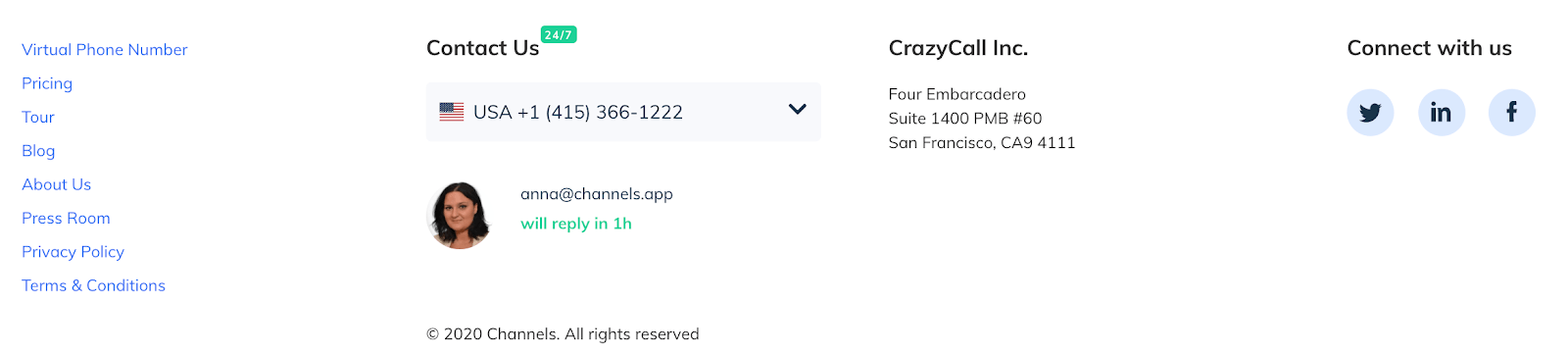Visit the Blog link

(38, 151)
